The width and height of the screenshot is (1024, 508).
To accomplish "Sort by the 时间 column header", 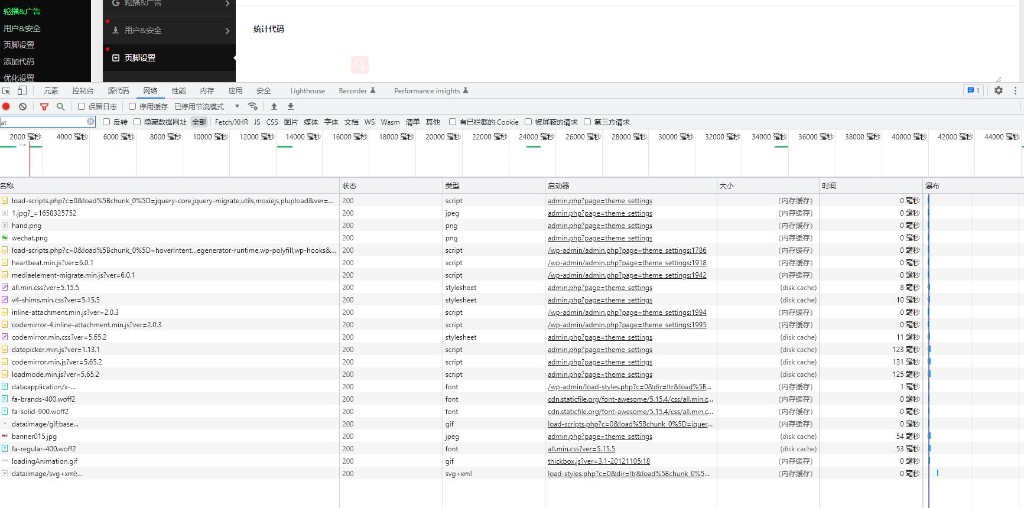I will 871,186.
